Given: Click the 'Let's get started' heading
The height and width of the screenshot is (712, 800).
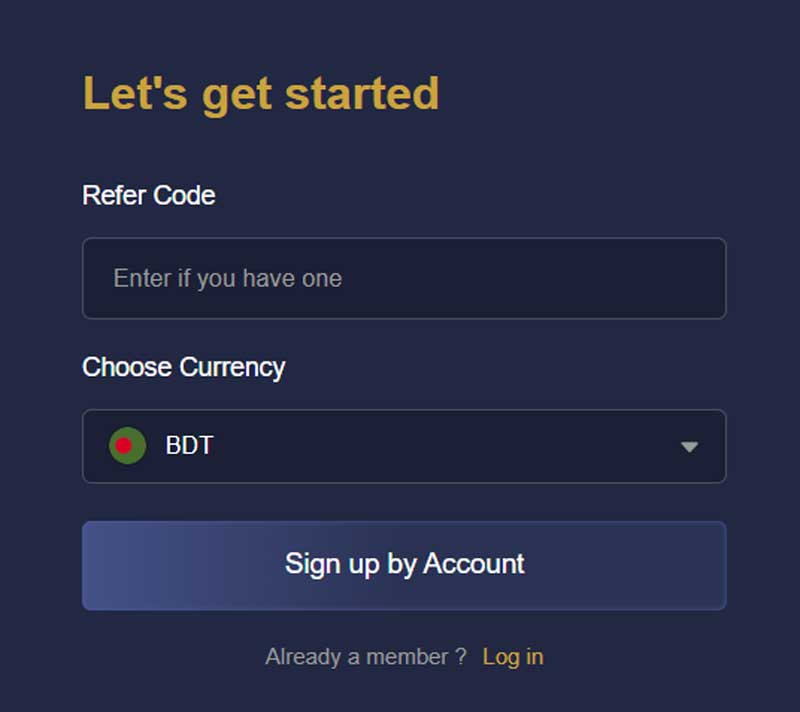Looking at the screenshot, I should (262, 92).
